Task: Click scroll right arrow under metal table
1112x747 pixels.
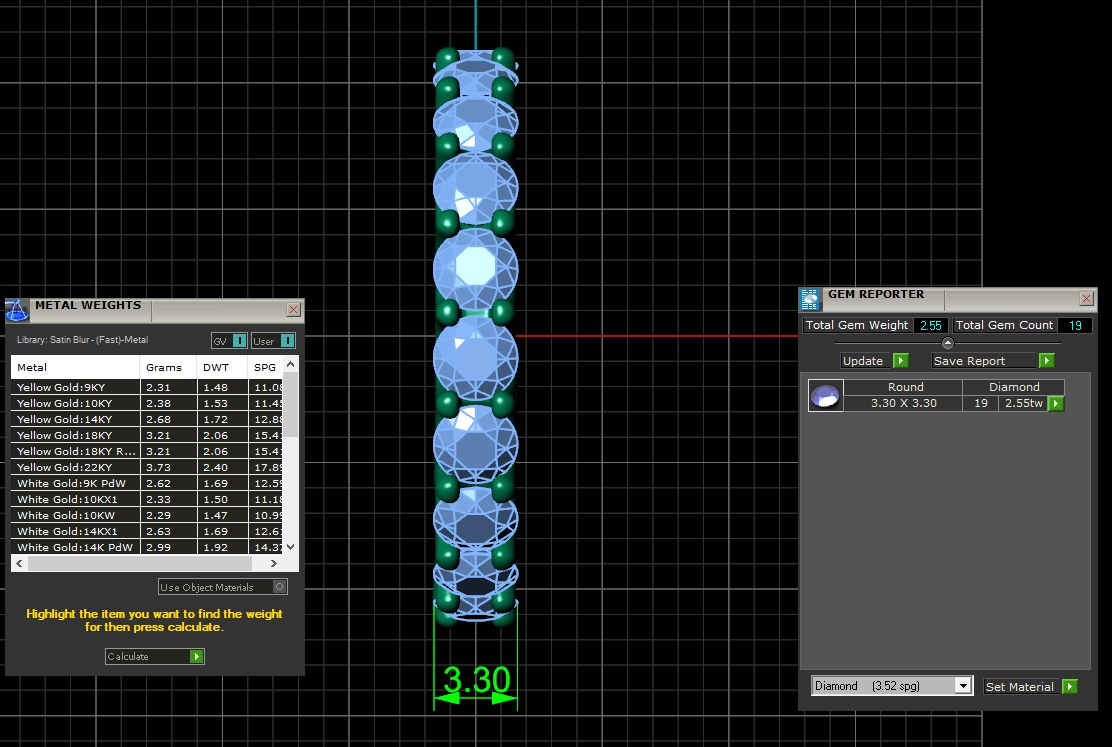Action: (274, 563)
